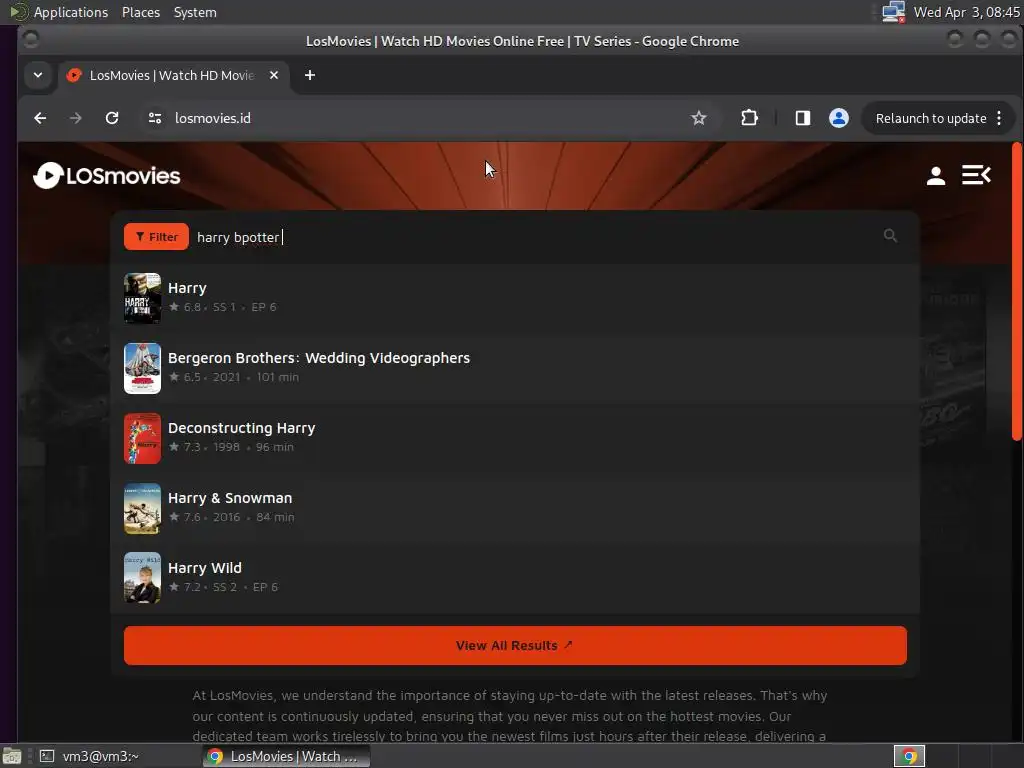The image size is (1024, 768).
Task: Open the user account icon on LosMovies
Action: [x=936, y=176]
